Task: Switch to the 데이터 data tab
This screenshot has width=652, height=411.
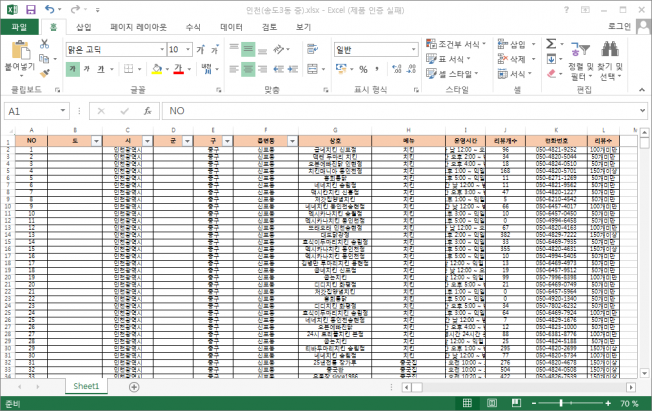Action: click(x=231, y=27)
